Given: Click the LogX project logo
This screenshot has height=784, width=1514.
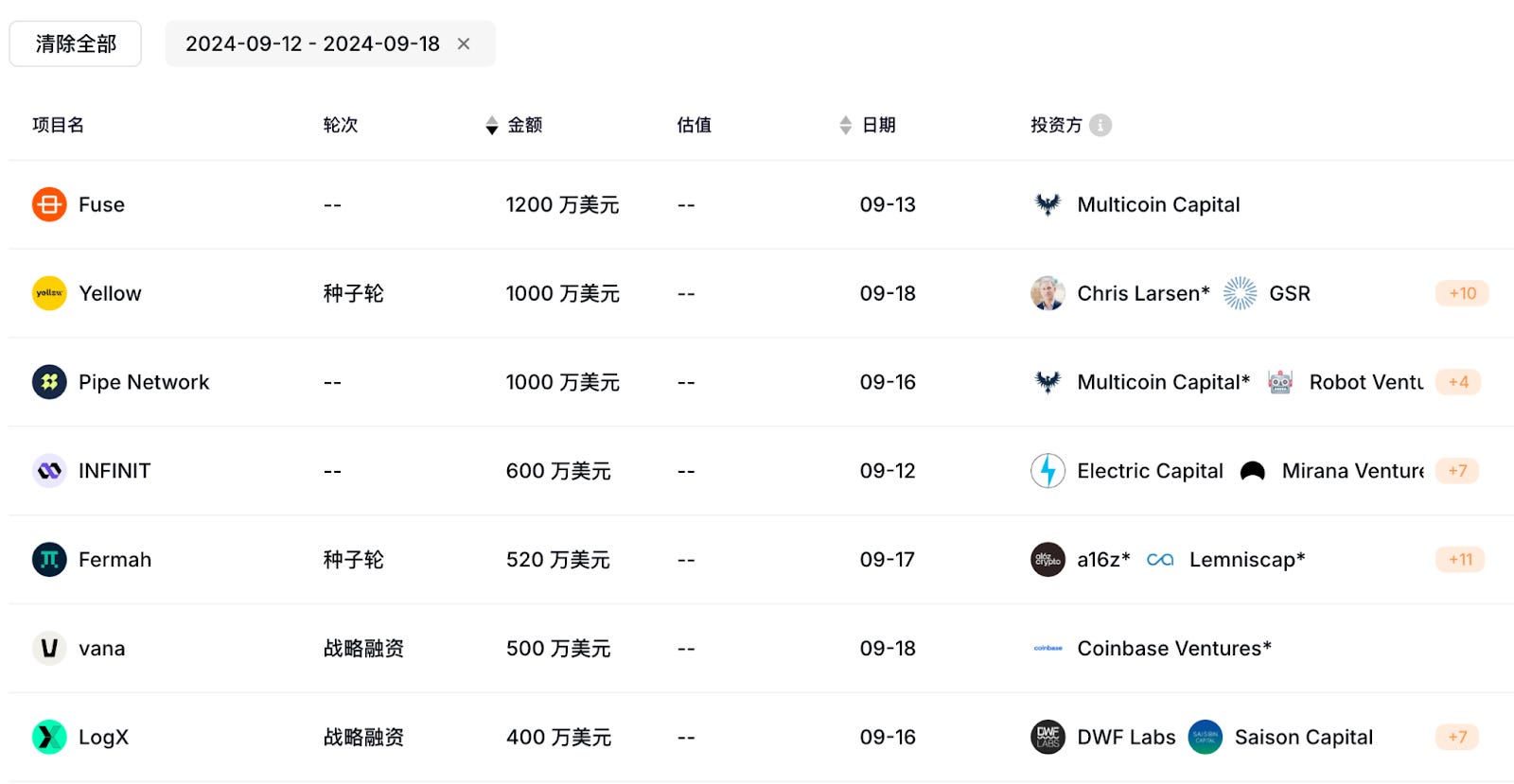Looking at the screenshot, I should point(49,738).
